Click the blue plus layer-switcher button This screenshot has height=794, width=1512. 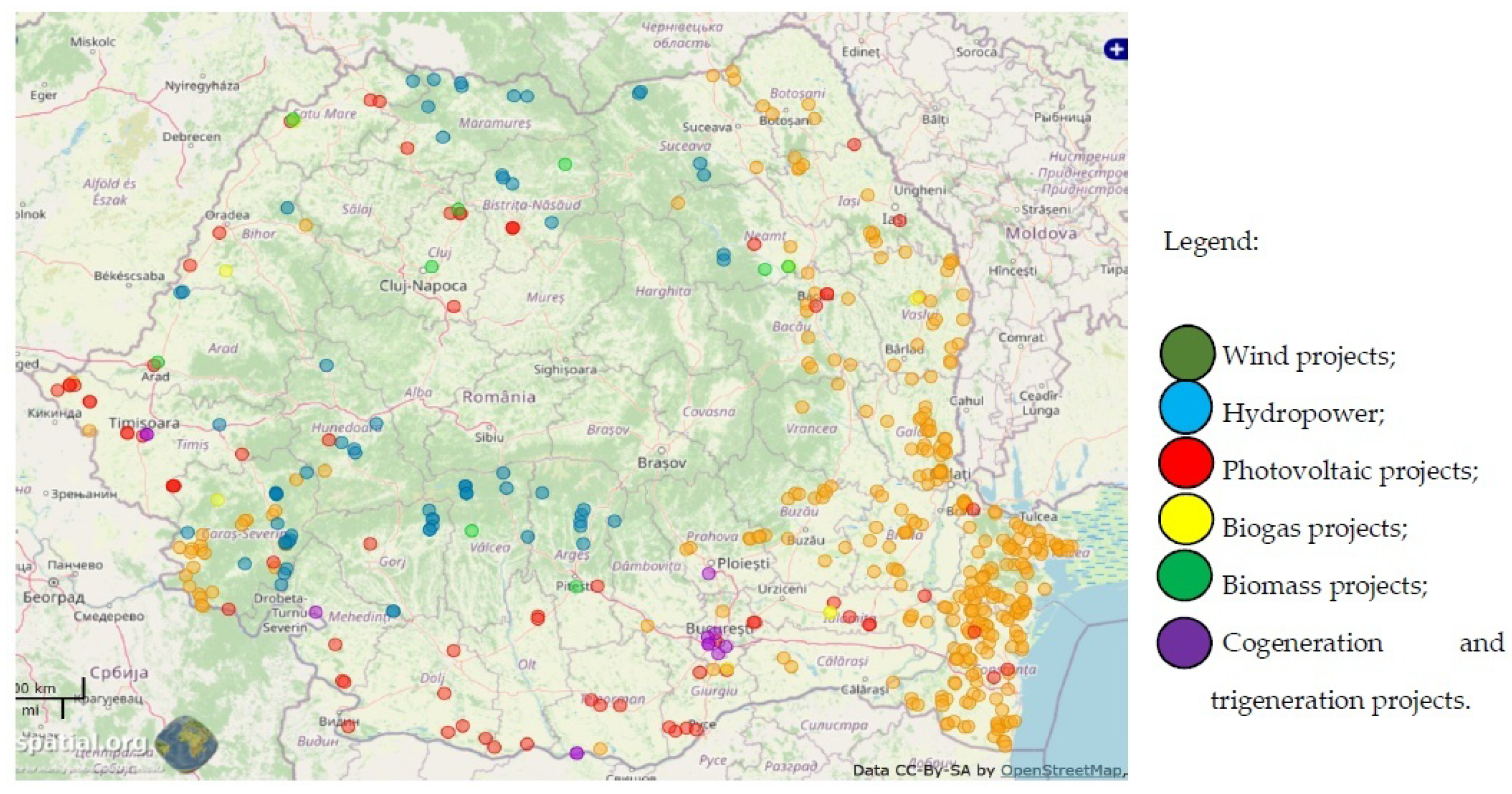(1116, 50)
